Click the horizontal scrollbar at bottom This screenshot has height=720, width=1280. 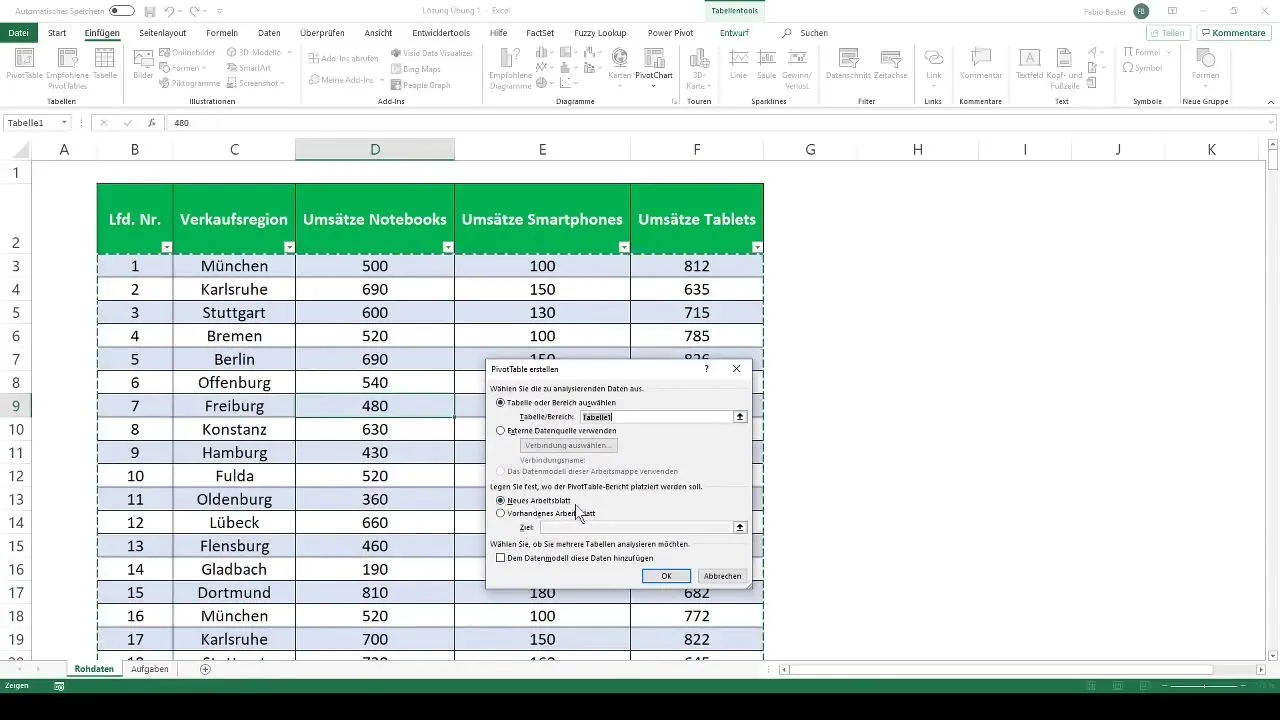(1000, 669)
